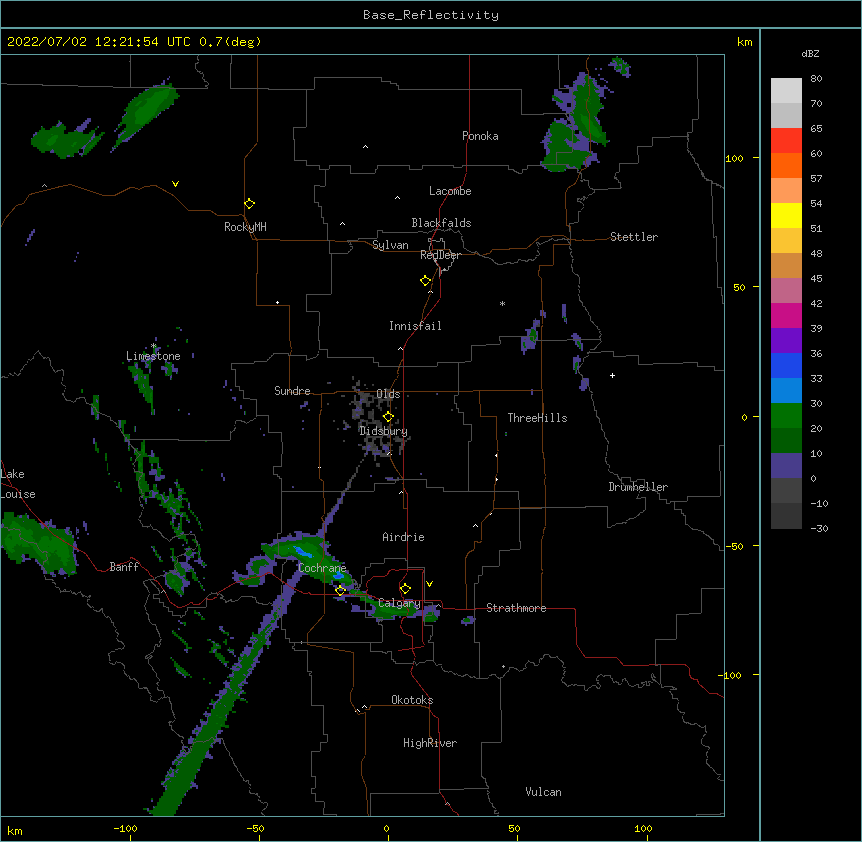The height and width of the screenshot is (842, 862).
Task: Select the magenta swatch in the dBZ legend
Action: click(x=786, y=315)
